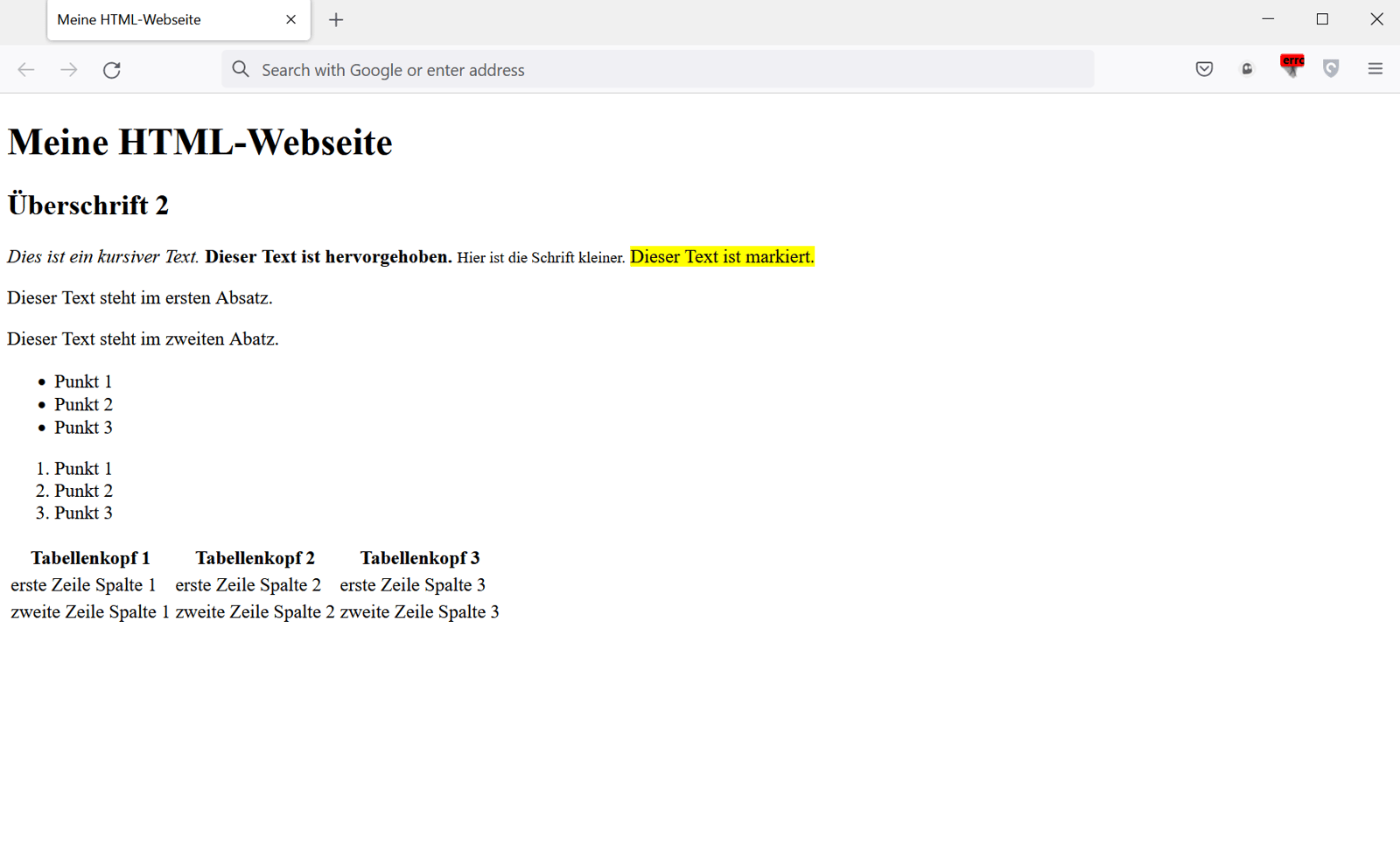The image size is (1400, 852).
Task: Click the magnifier icon in the address bar
Action: pos(240,69)
